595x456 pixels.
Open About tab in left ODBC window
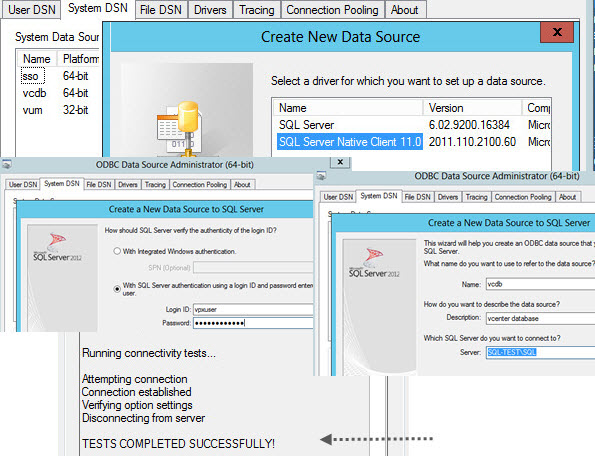[242, 184]
